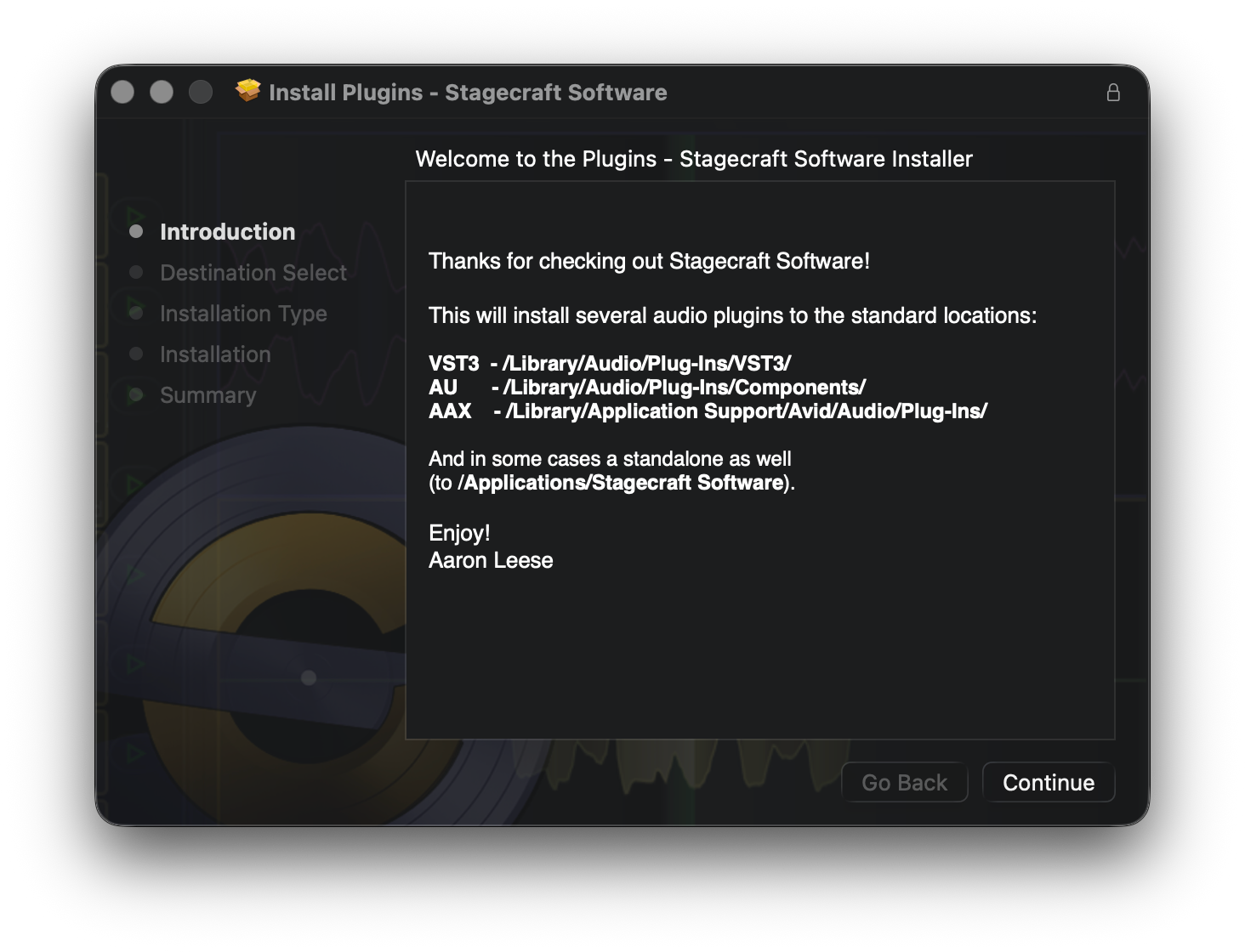Screen dimensions: 1245x952
Task: Click the VST3 install path text
Action: (x=646, y=364)
